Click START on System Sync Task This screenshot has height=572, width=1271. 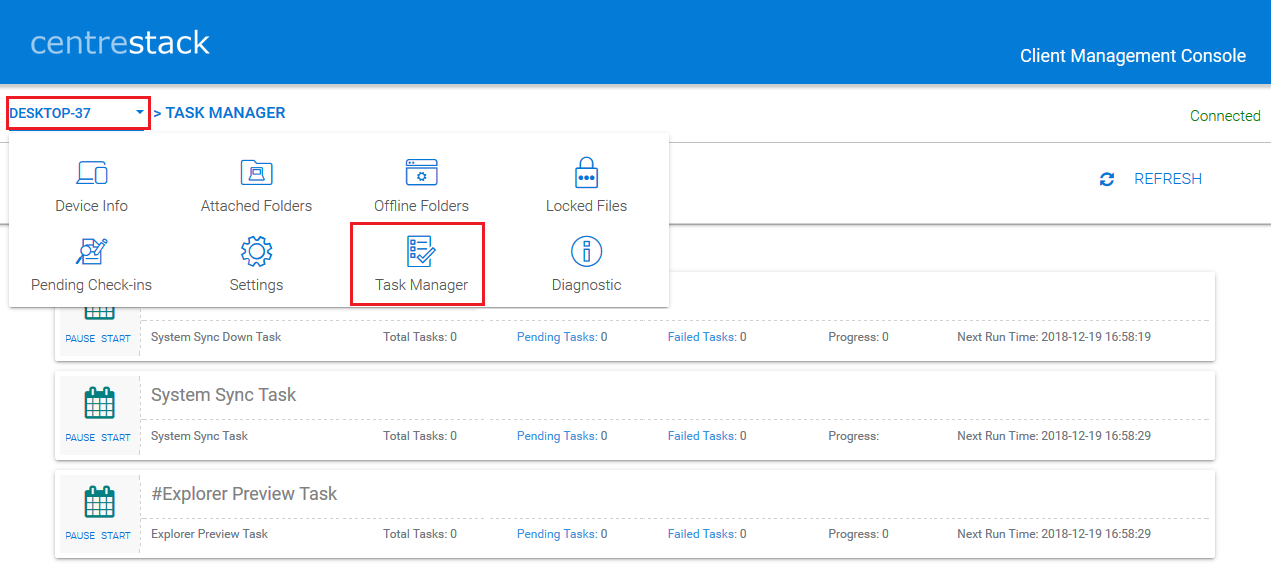point(116,437)
